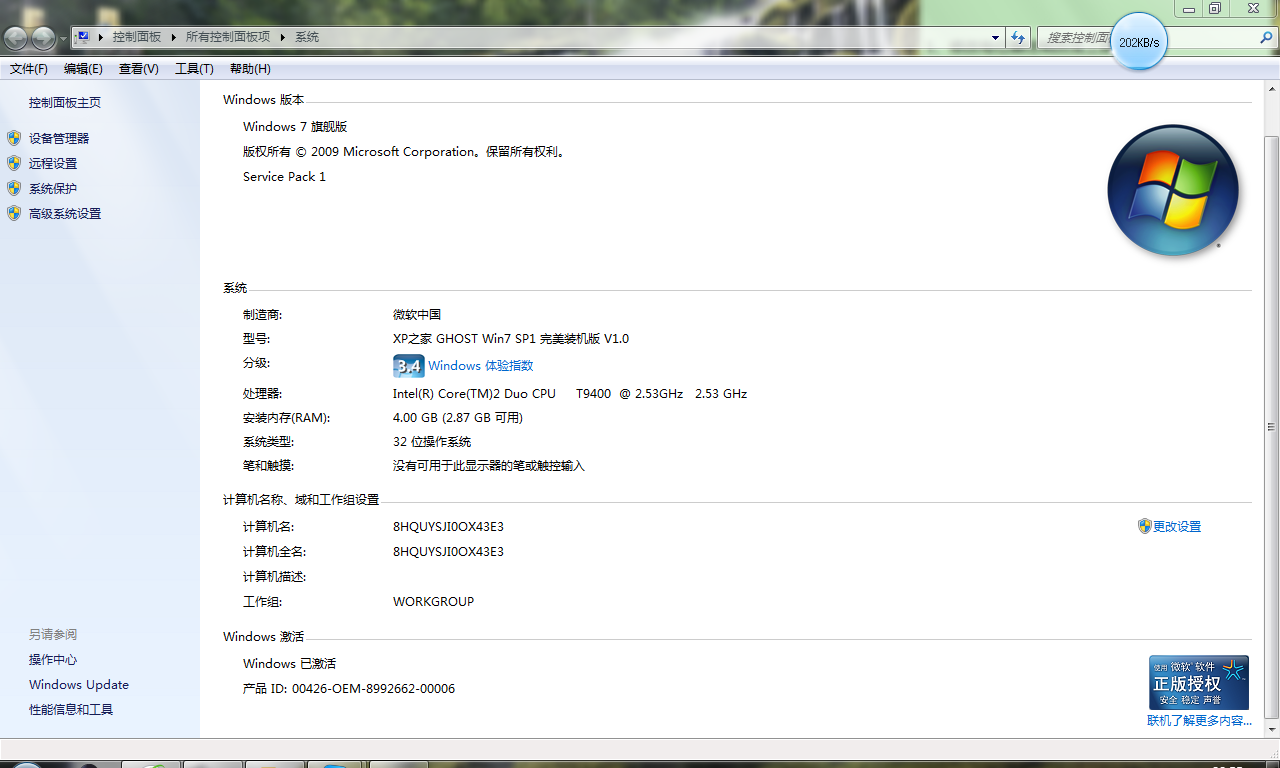Click the shield icon beside 设备管理器
Screen dimensions: 1280x768
[14, 138]
